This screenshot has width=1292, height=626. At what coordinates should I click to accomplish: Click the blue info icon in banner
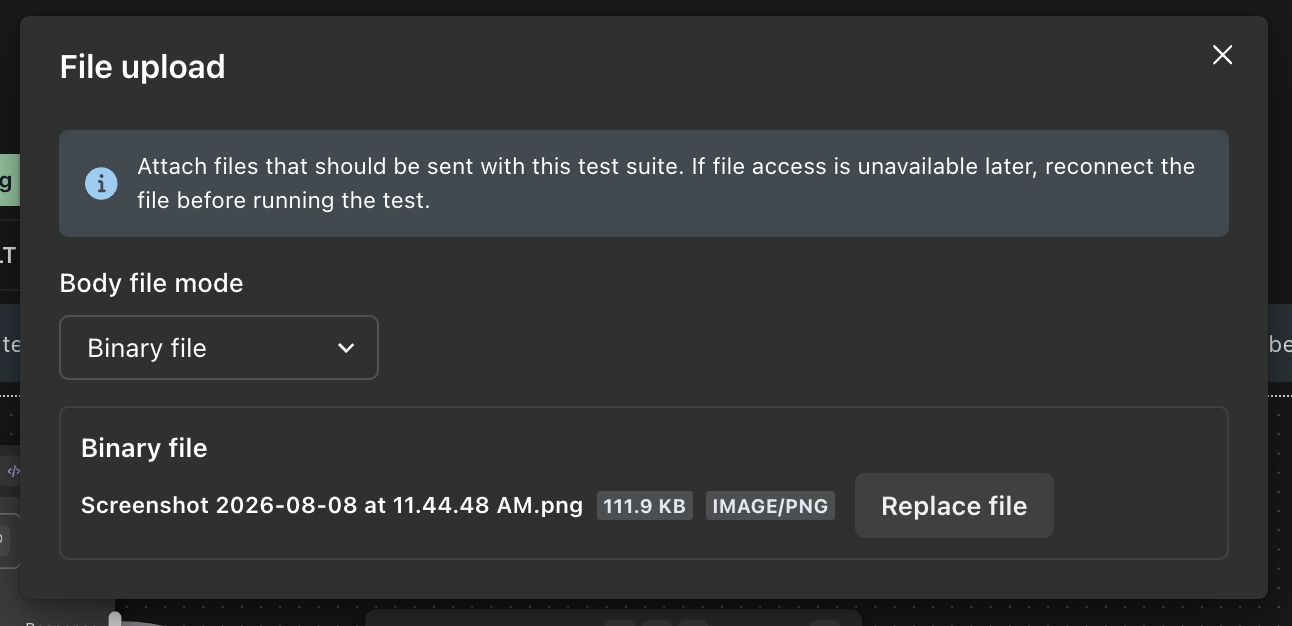point(101,183)
